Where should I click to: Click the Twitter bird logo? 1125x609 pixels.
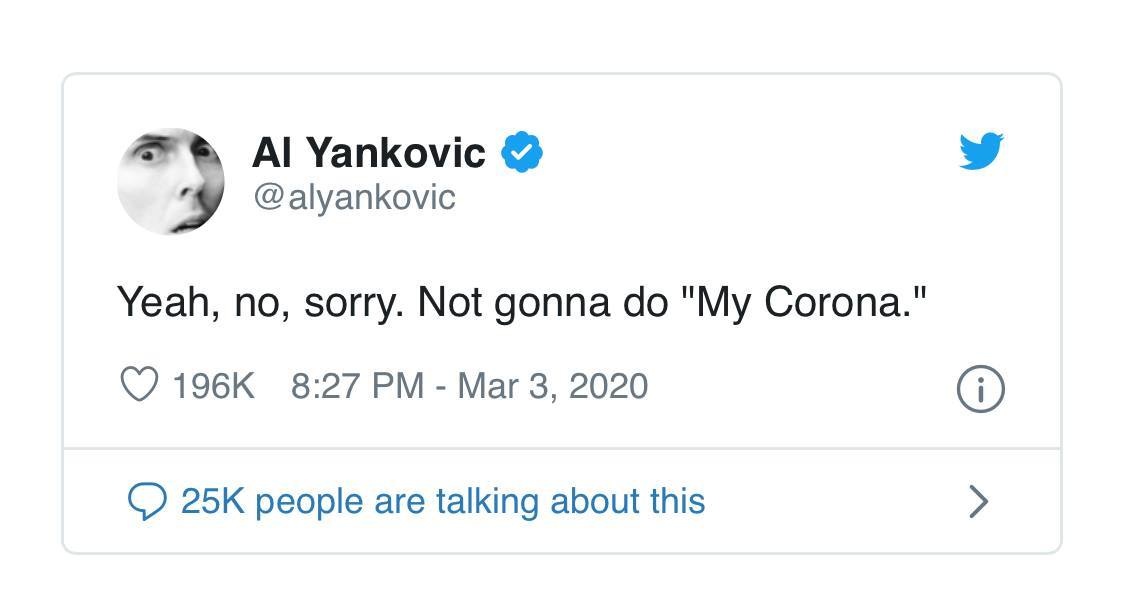(x=980, y=152)
